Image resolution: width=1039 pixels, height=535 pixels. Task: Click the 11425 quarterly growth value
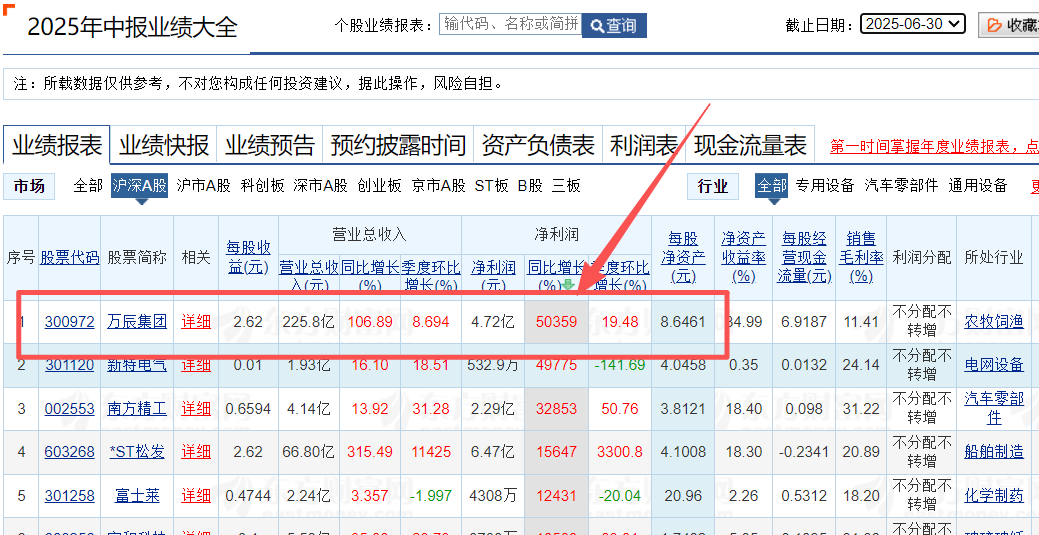click(431, 452)
